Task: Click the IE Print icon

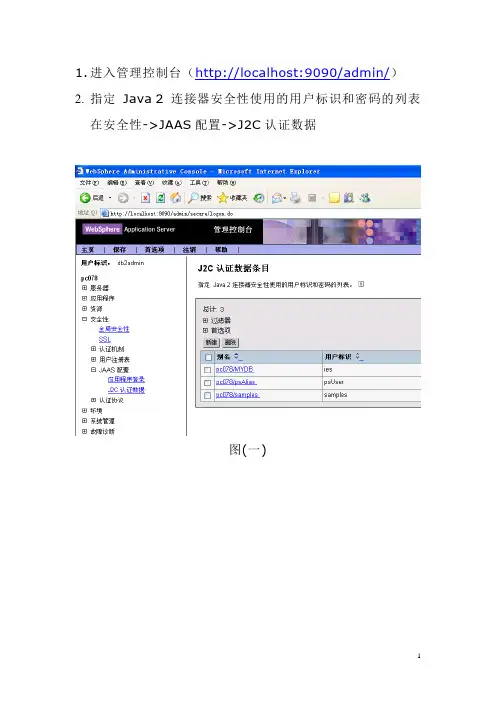Action: coord(295,197)
